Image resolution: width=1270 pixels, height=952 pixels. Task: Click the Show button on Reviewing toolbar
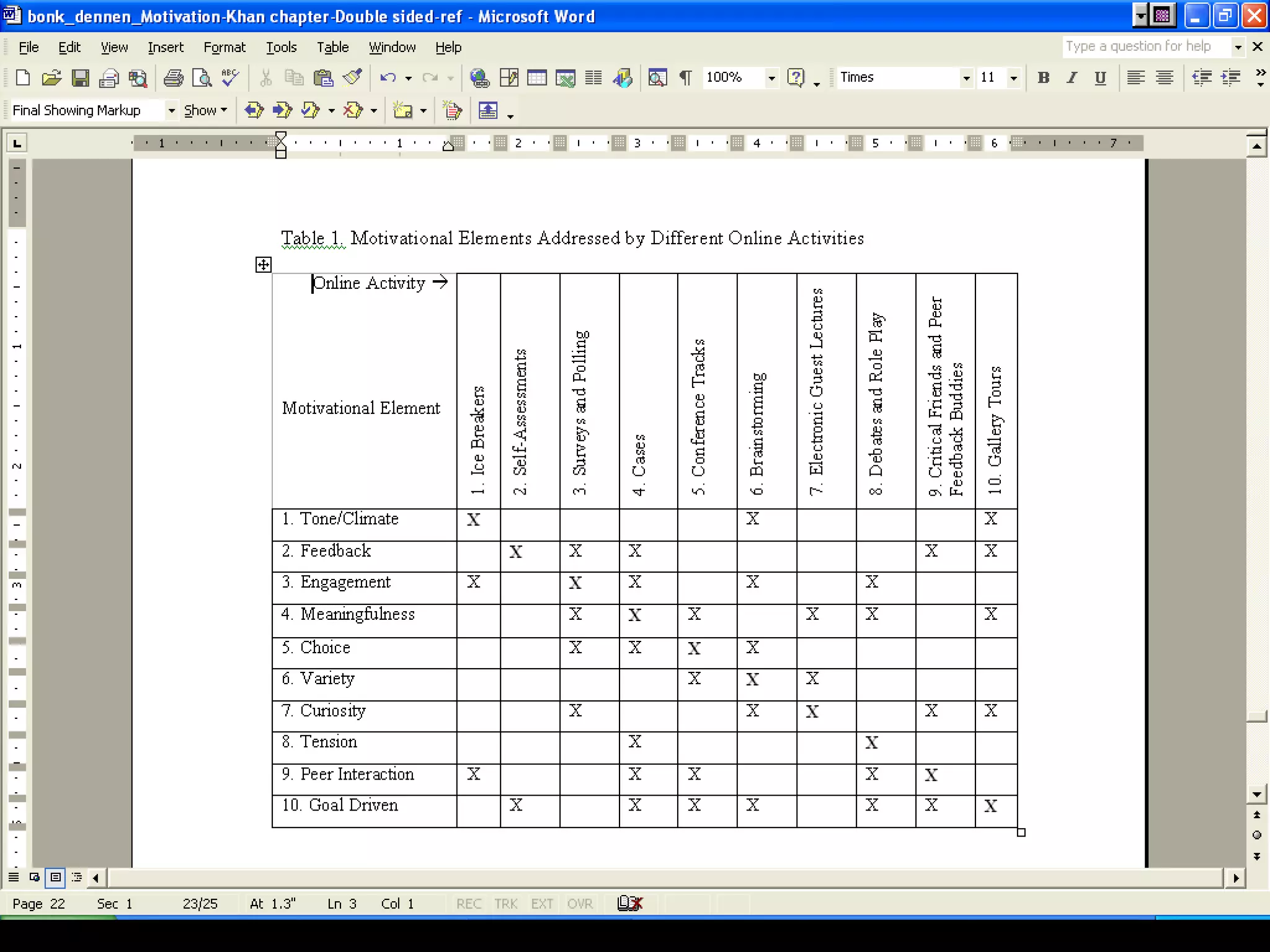point(205,111)
